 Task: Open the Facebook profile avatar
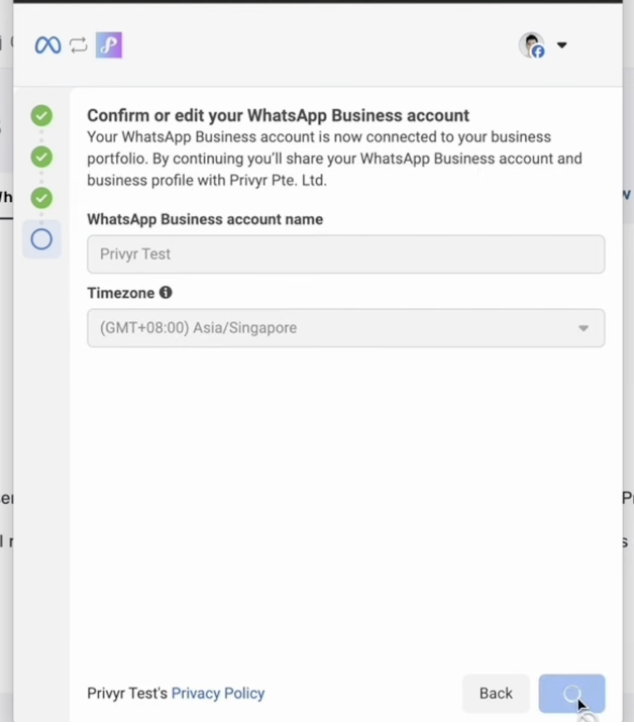tap(531, 45)
